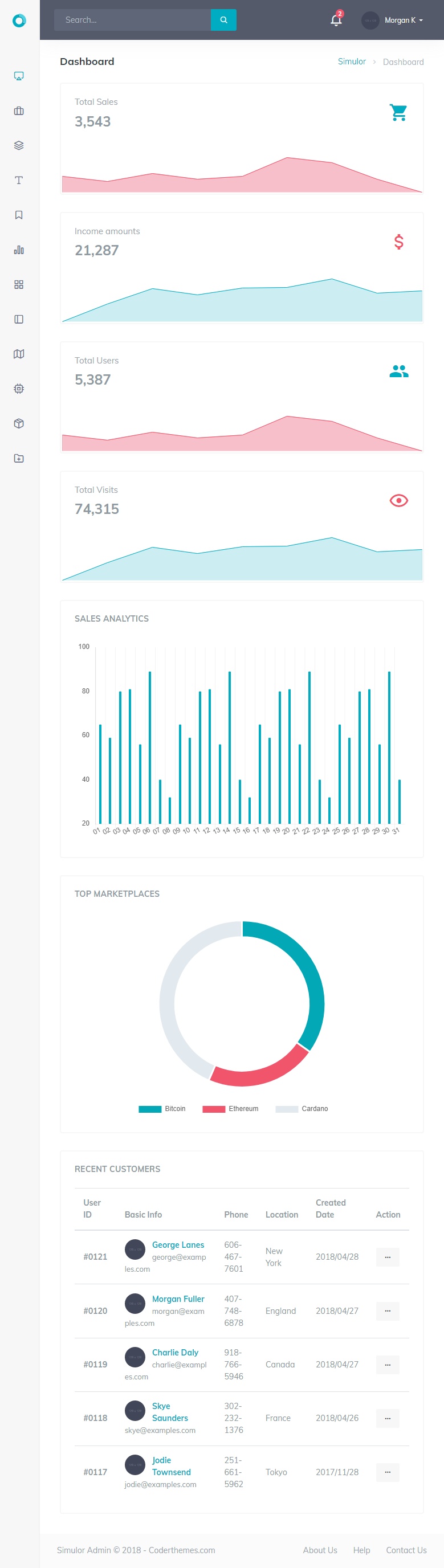
Task: Open action menu for Jodie Townsend row
Action: point(388,1472)
